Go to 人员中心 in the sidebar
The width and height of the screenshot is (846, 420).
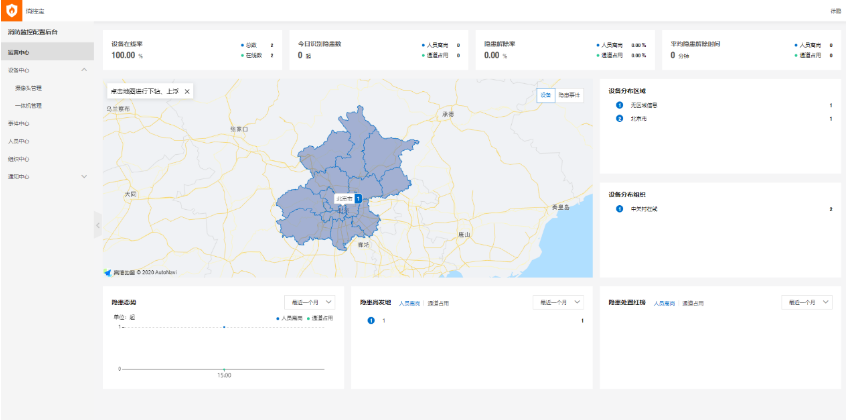click(x=19, y=141)
